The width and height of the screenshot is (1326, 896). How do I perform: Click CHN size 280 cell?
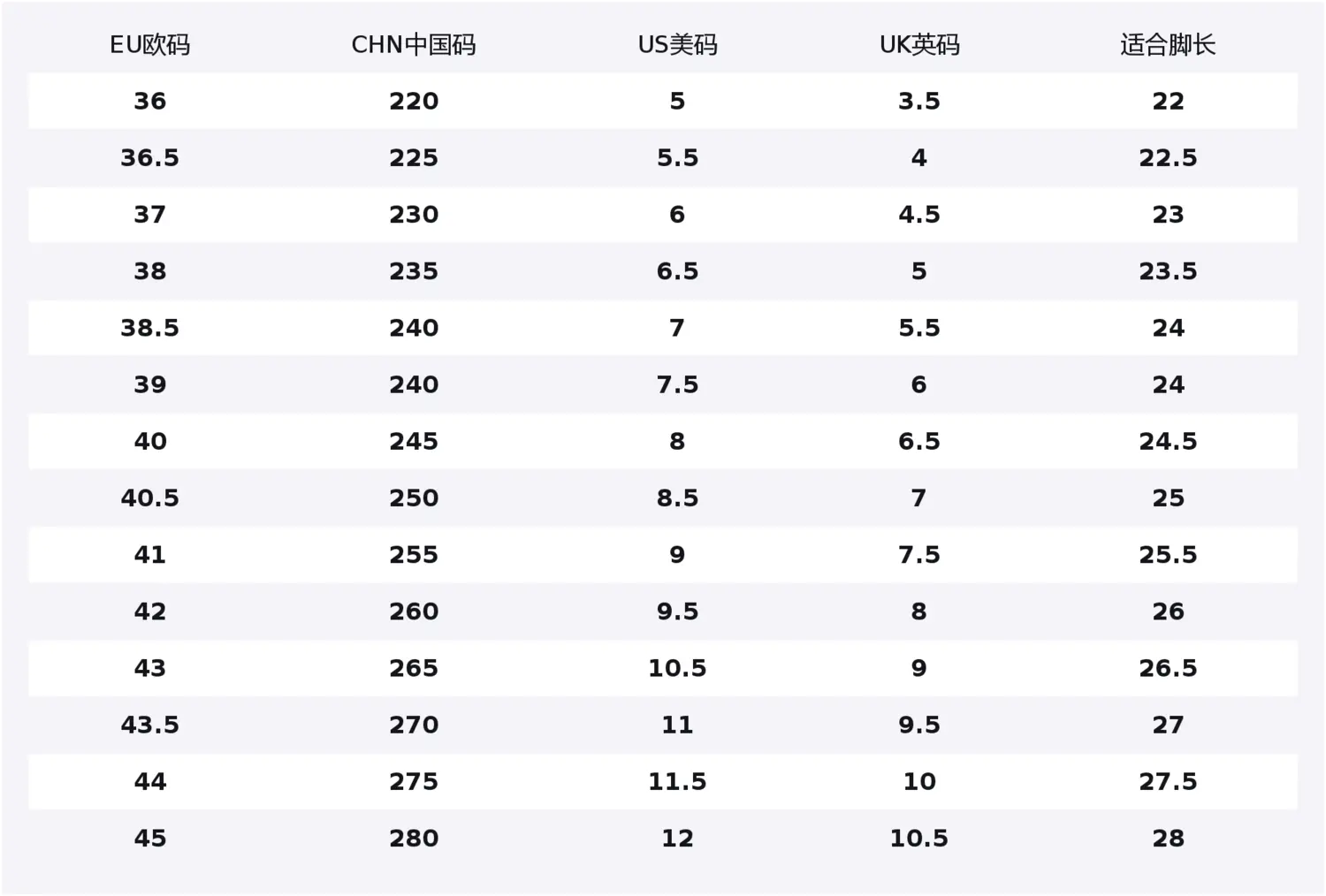click(413, 838)
